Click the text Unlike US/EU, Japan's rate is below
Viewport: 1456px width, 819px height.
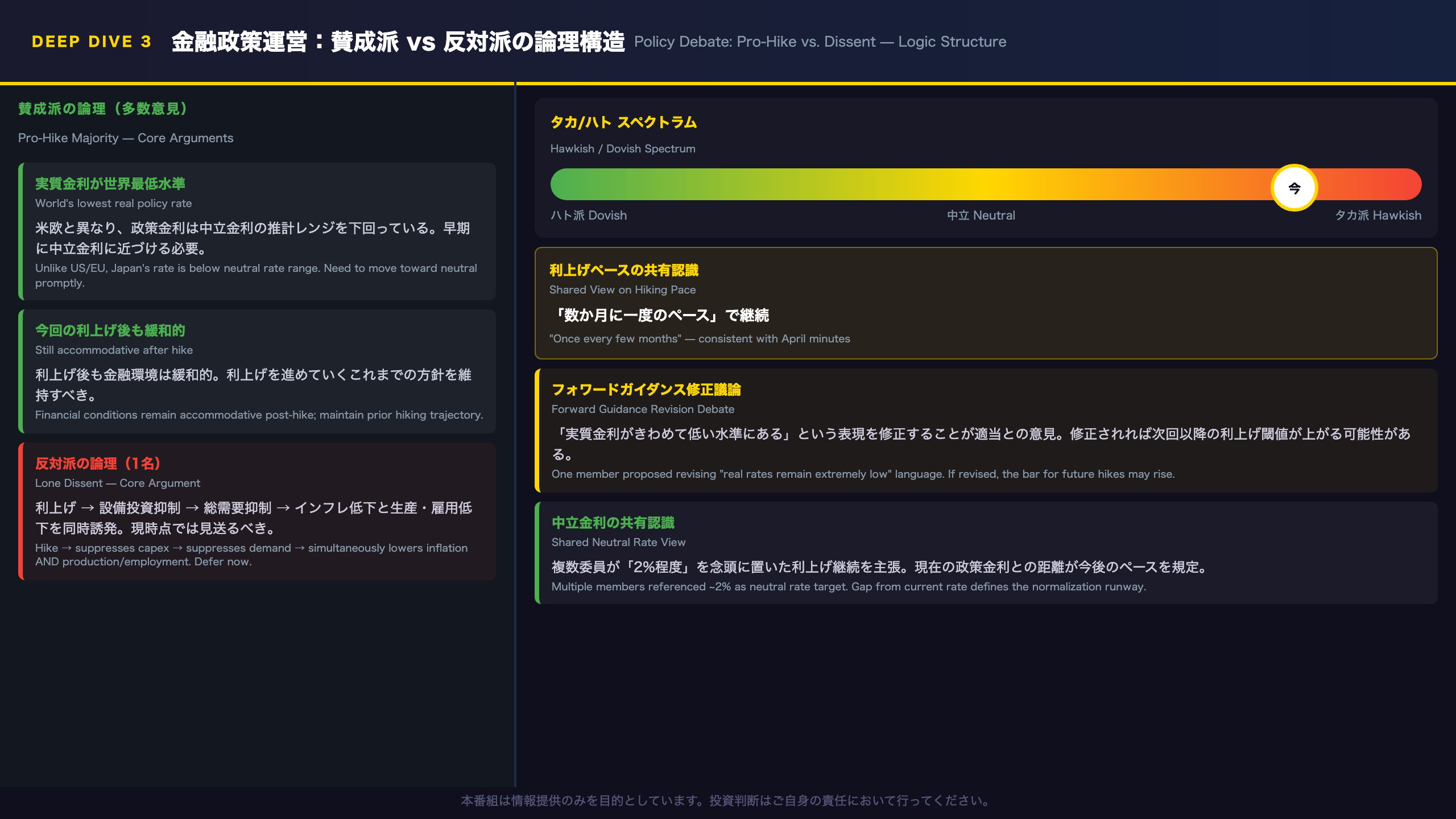click(256, 275)
